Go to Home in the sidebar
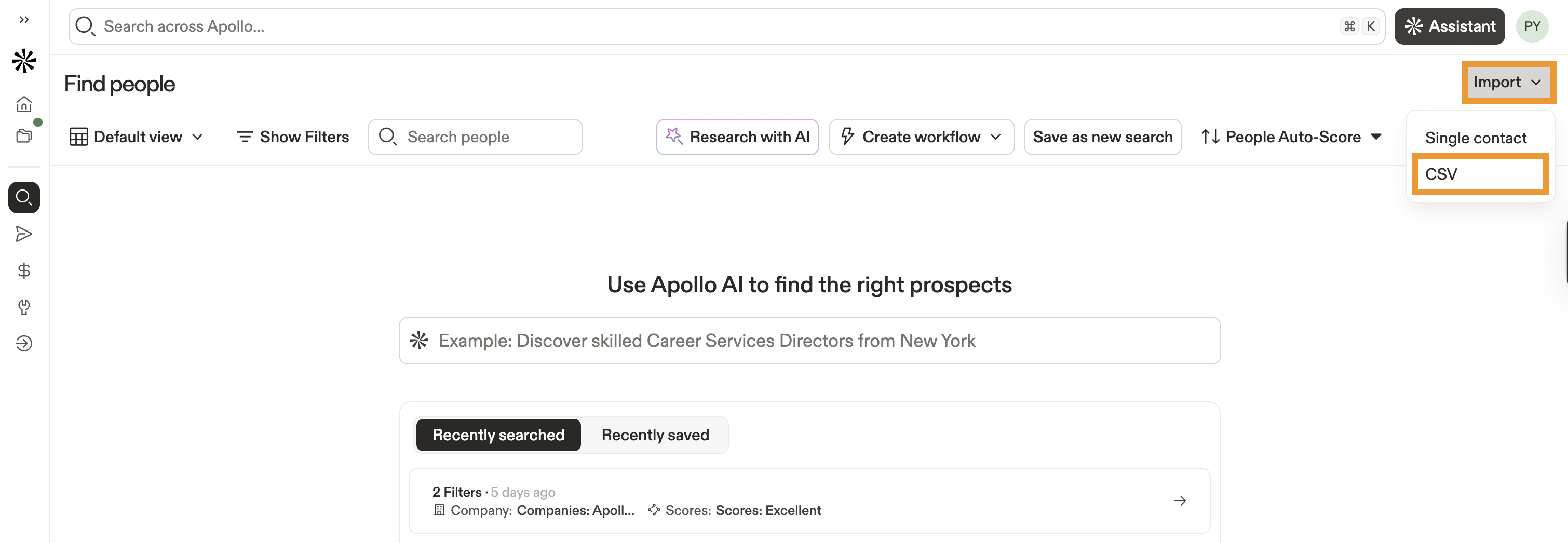This screenshot has width=1568, height=543. pyautogui.click(x=24, y=104)
